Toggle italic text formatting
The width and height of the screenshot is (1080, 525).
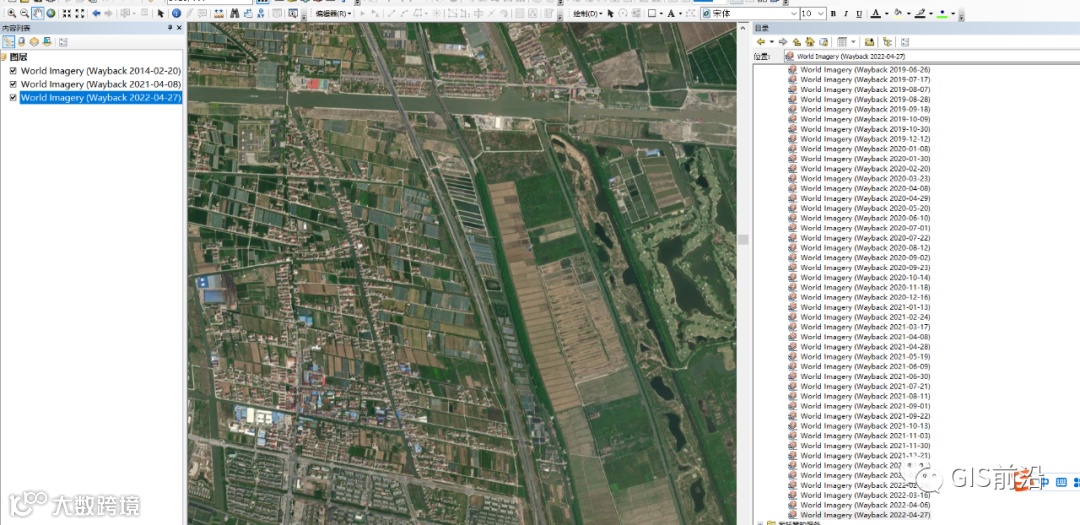(846, 14)
